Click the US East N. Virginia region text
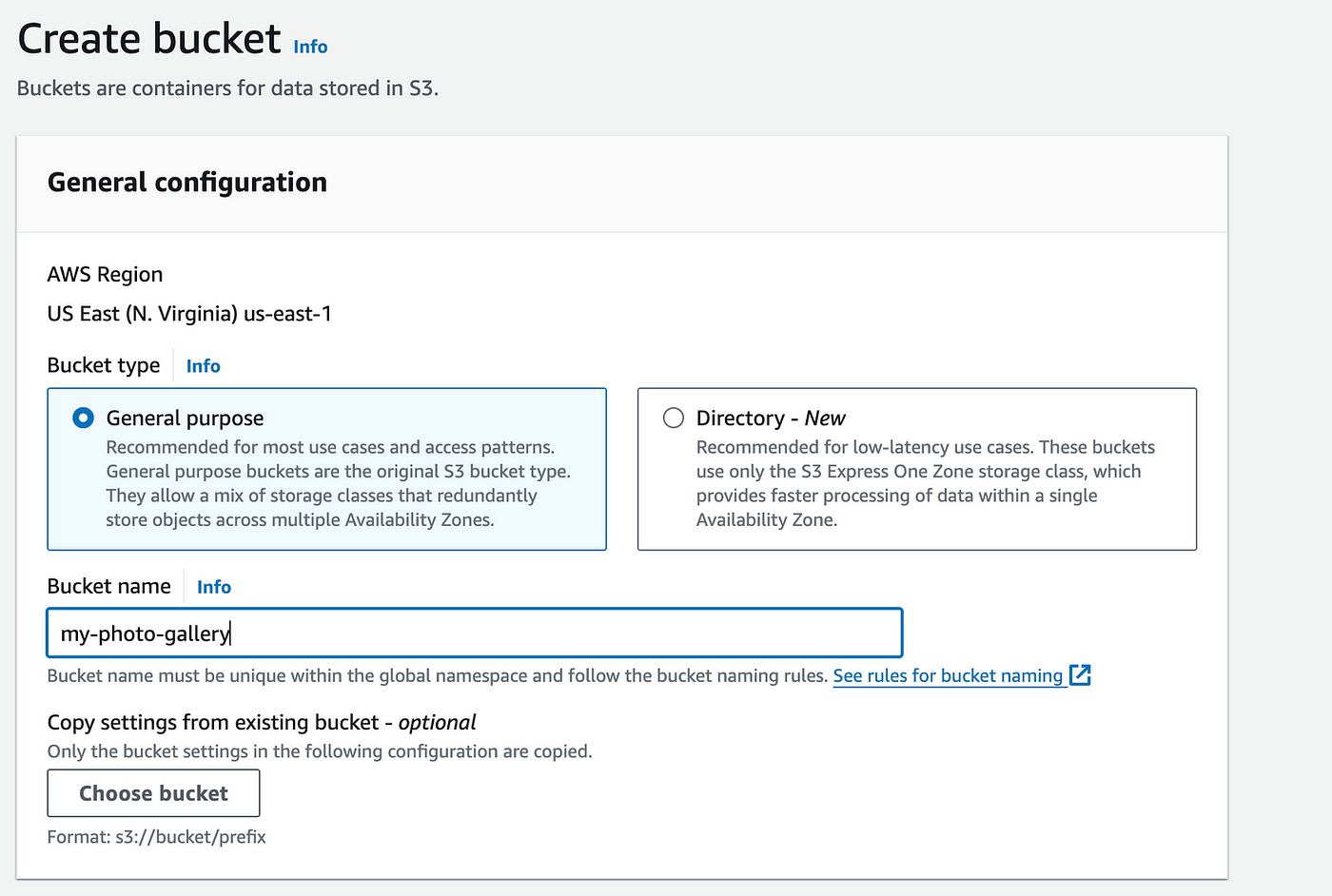The width and height of the screenshot is (1332, 896). (x=188, y=313)
